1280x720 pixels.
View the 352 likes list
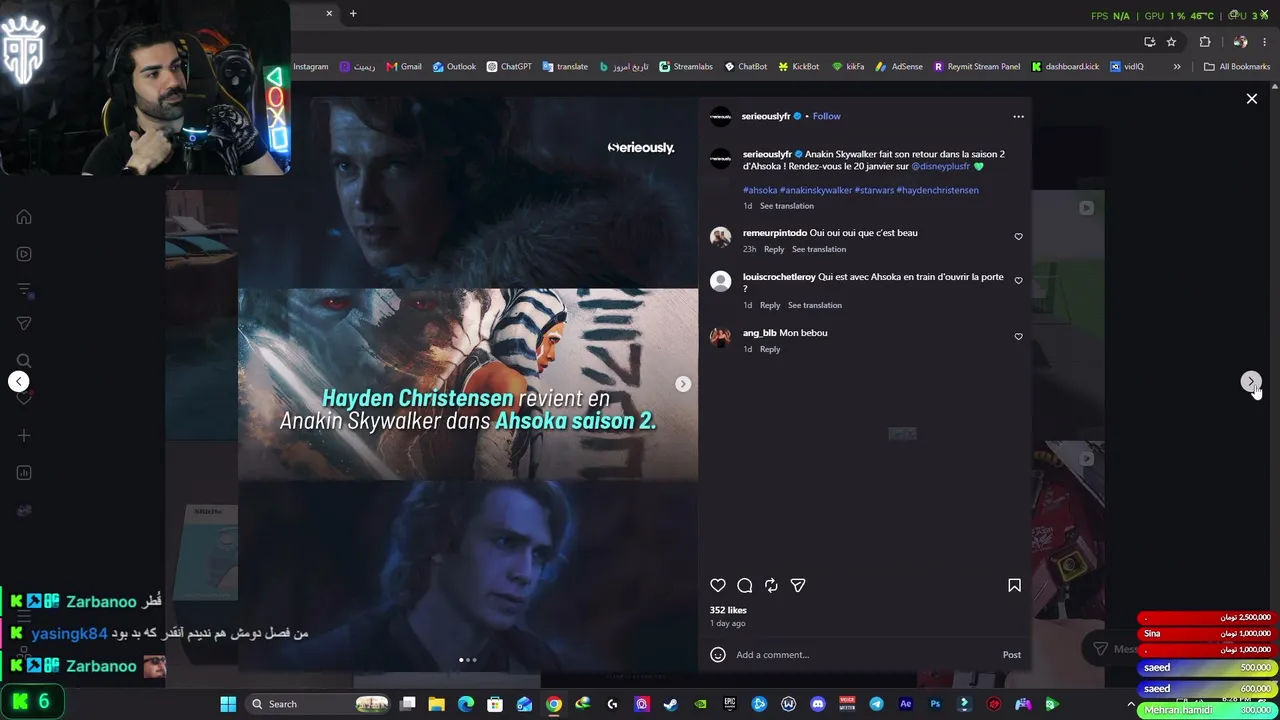[x=728, y=610]
